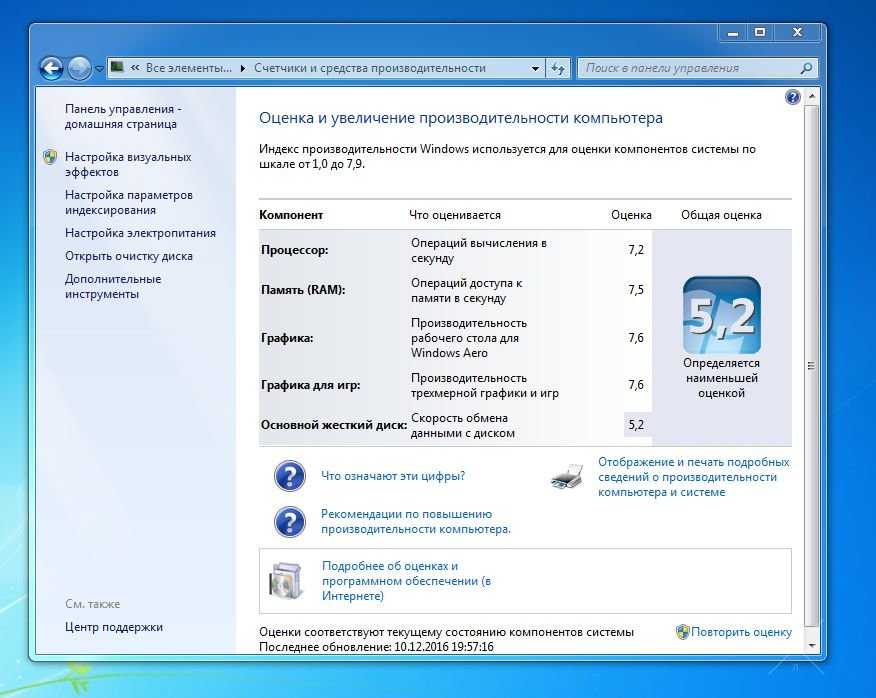Click the RAM score 7,5

[636, 289]
